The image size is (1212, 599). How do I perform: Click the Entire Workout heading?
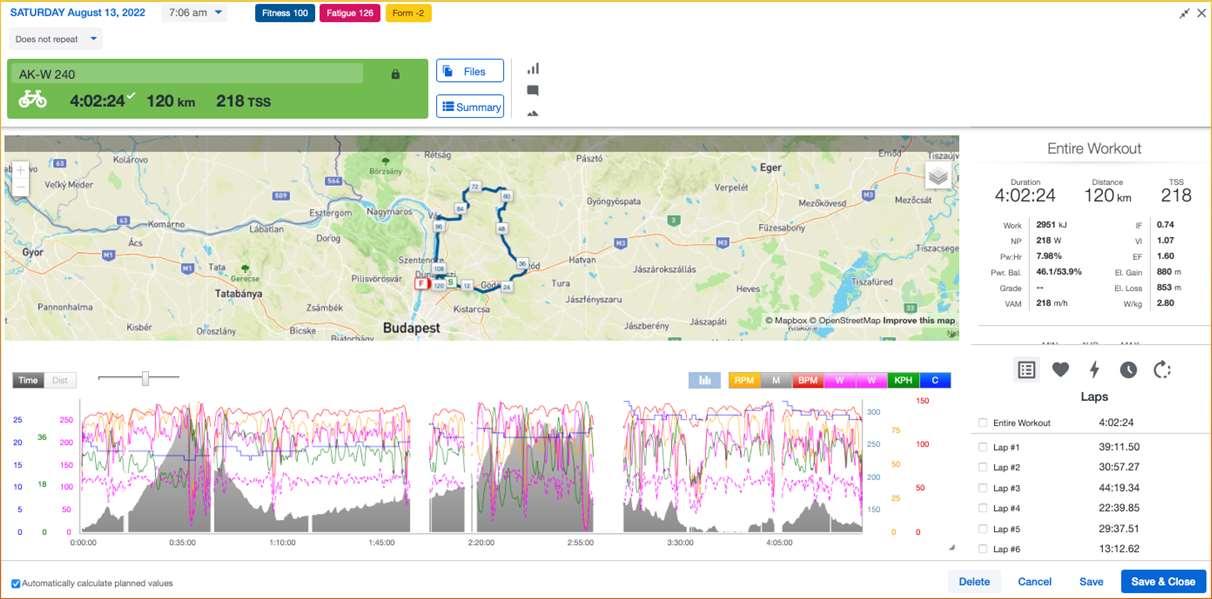[1094, 148]
